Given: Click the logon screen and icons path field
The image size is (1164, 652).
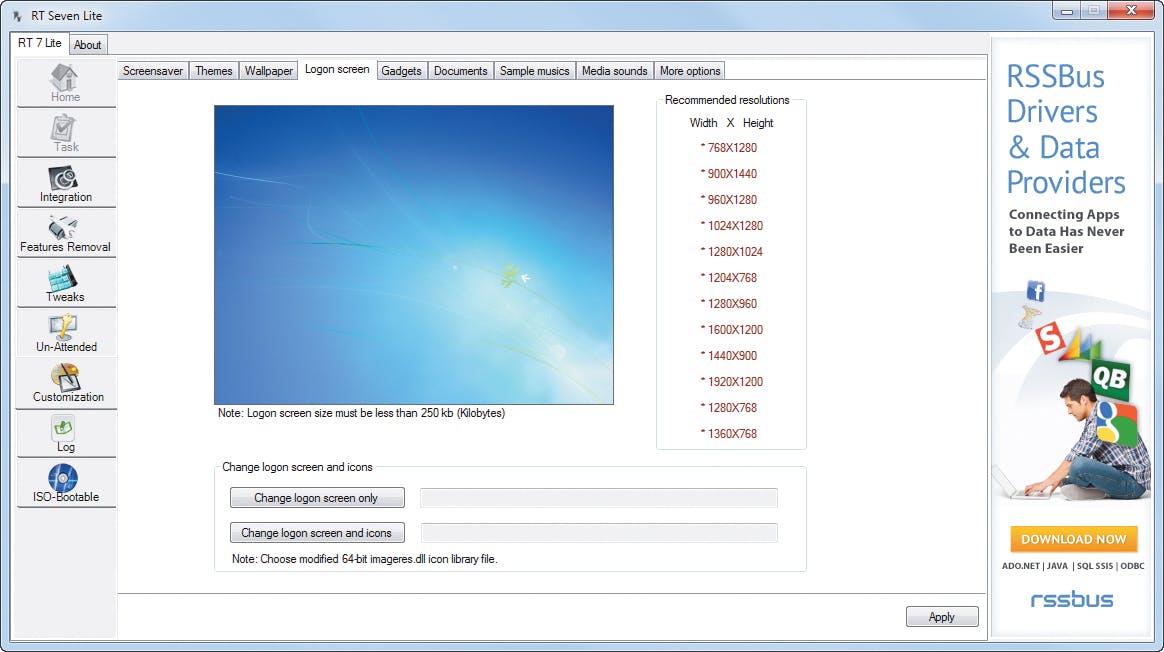Looking at the screenshot, I should click(599, 532).
